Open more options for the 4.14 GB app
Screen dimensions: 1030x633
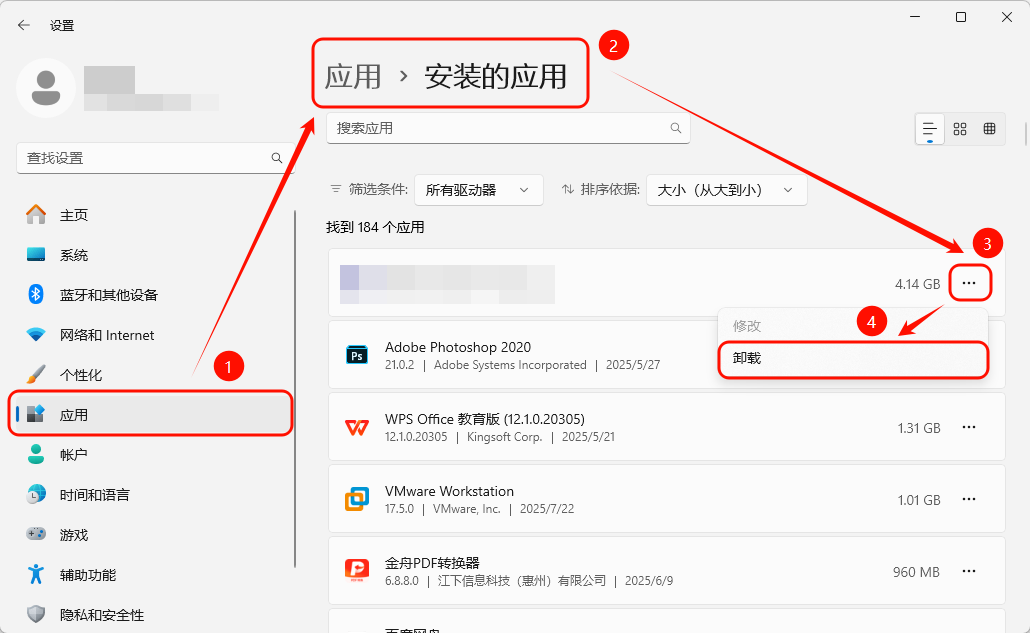click(x=969, y=283)
